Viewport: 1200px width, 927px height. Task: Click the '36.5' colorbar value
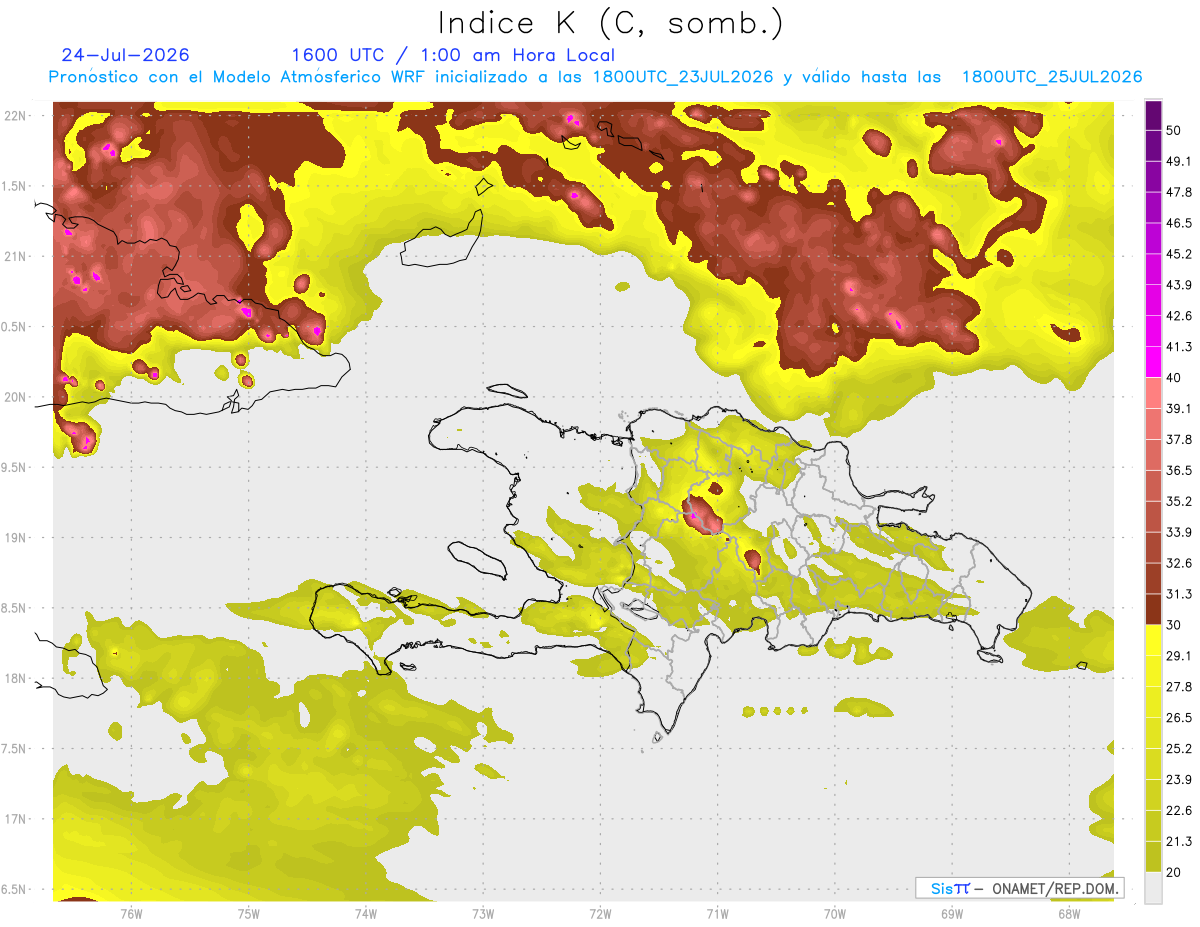(1179, 470)
